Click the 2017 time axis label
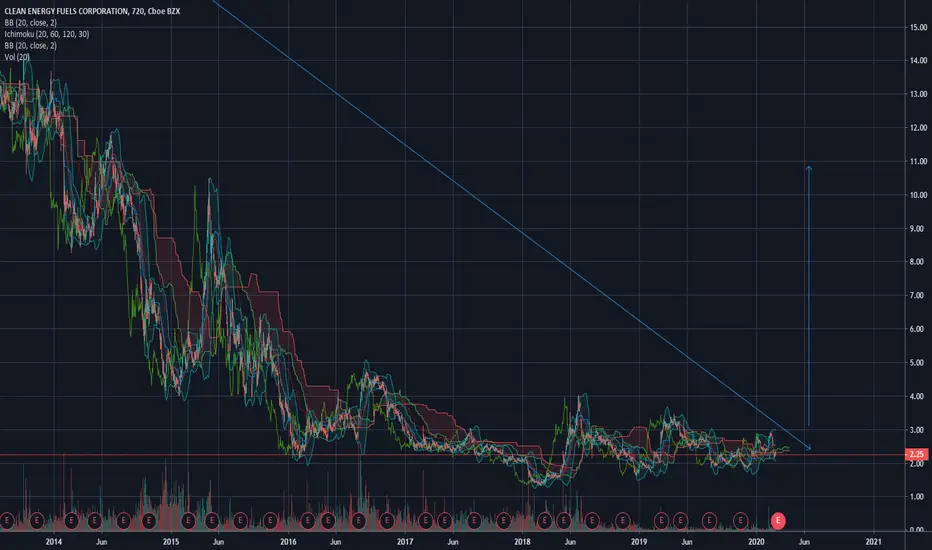Screen dimensions: 932x550 (405, 542)
